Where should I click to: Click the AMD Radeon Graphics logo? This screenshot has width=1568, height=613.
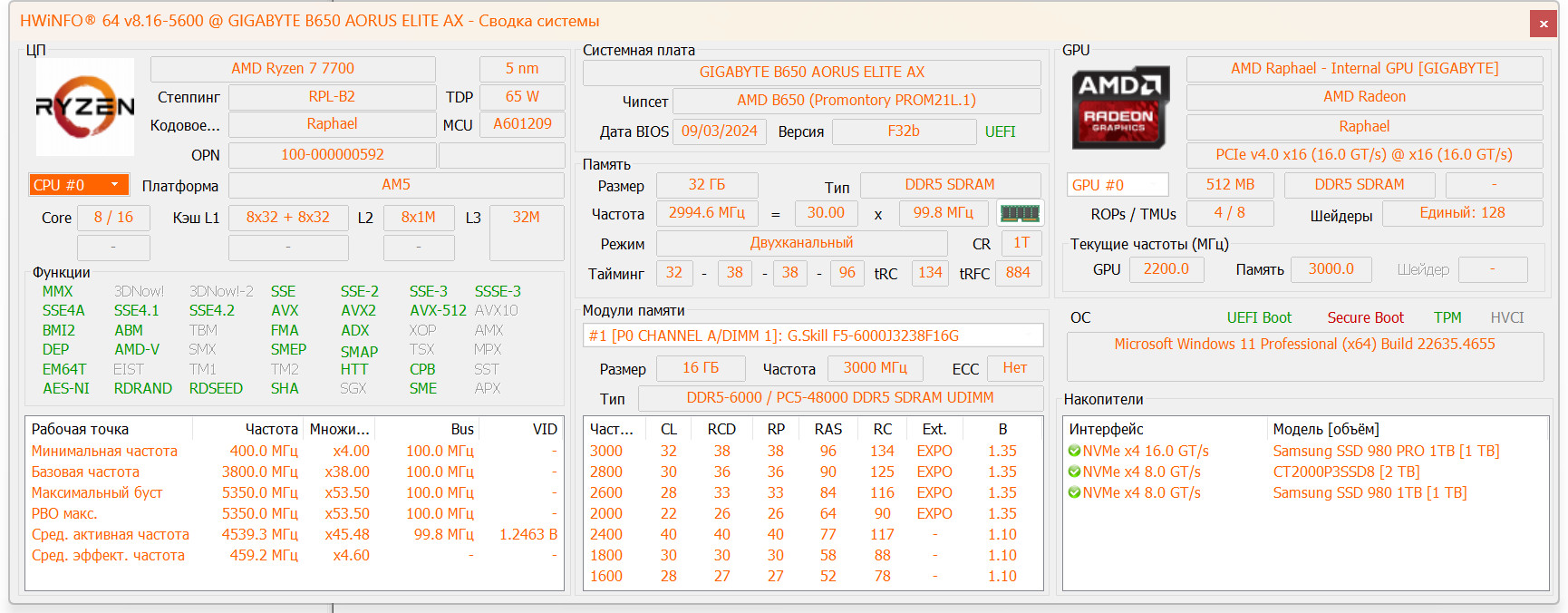coord(1120,107)
